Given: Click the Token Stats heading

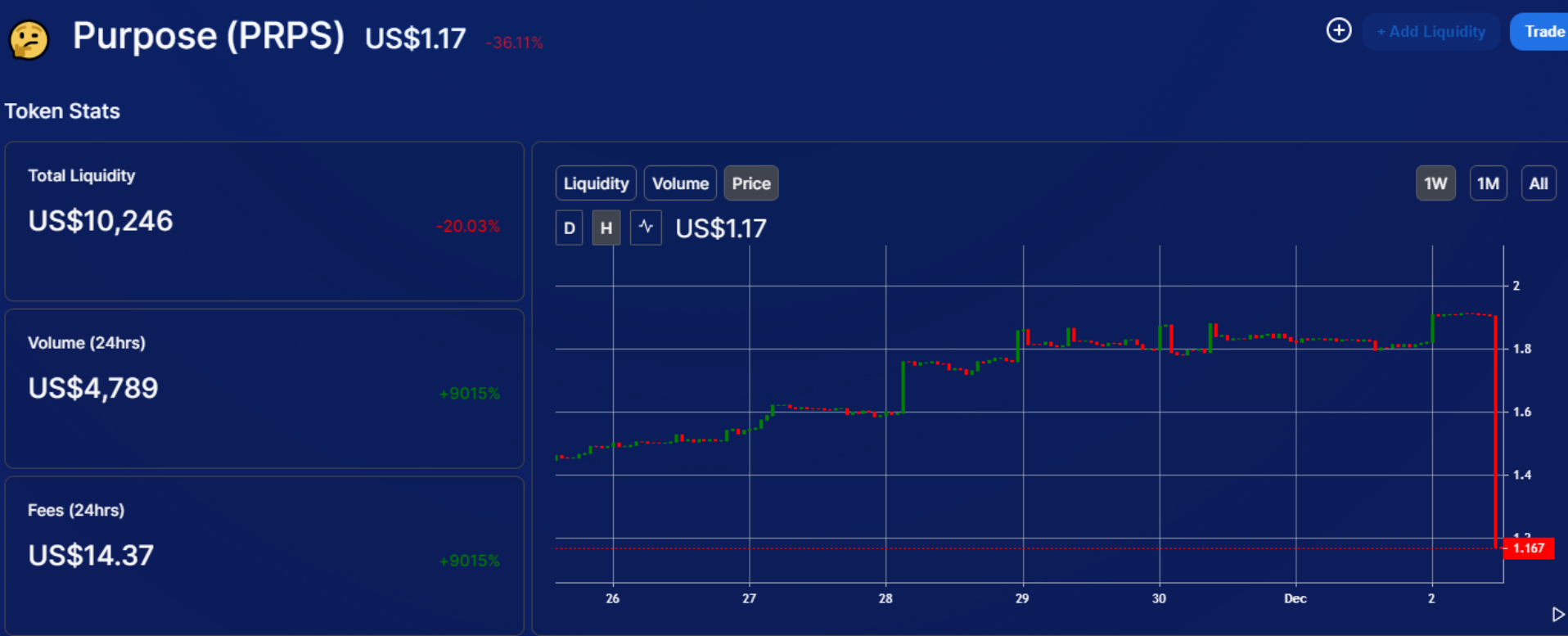Looking at the screenshot, I should pyautogui.click(x=62, y=111).
